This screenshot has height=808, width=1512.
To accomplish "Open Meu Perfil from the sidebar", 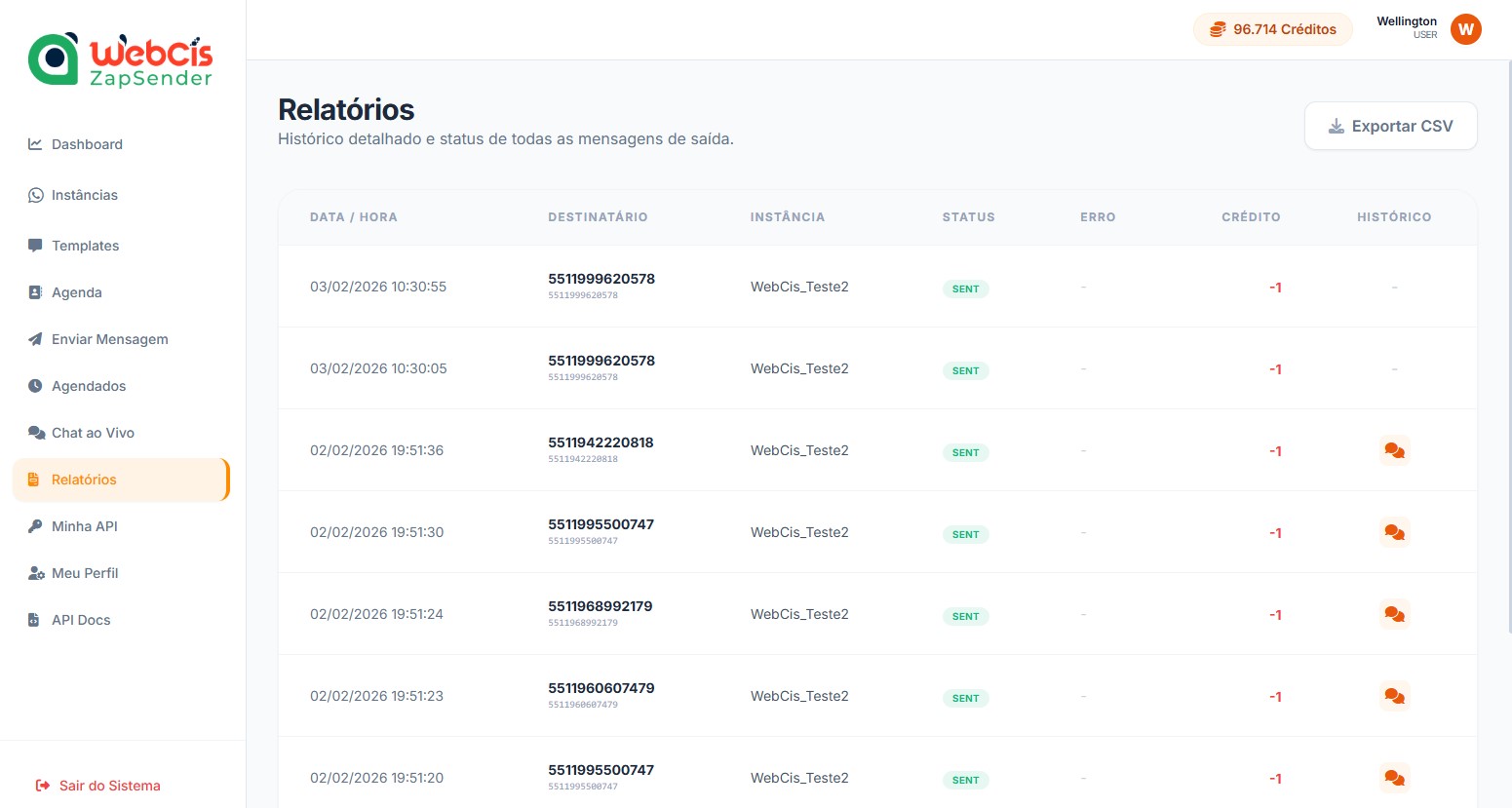I will 85,573.
